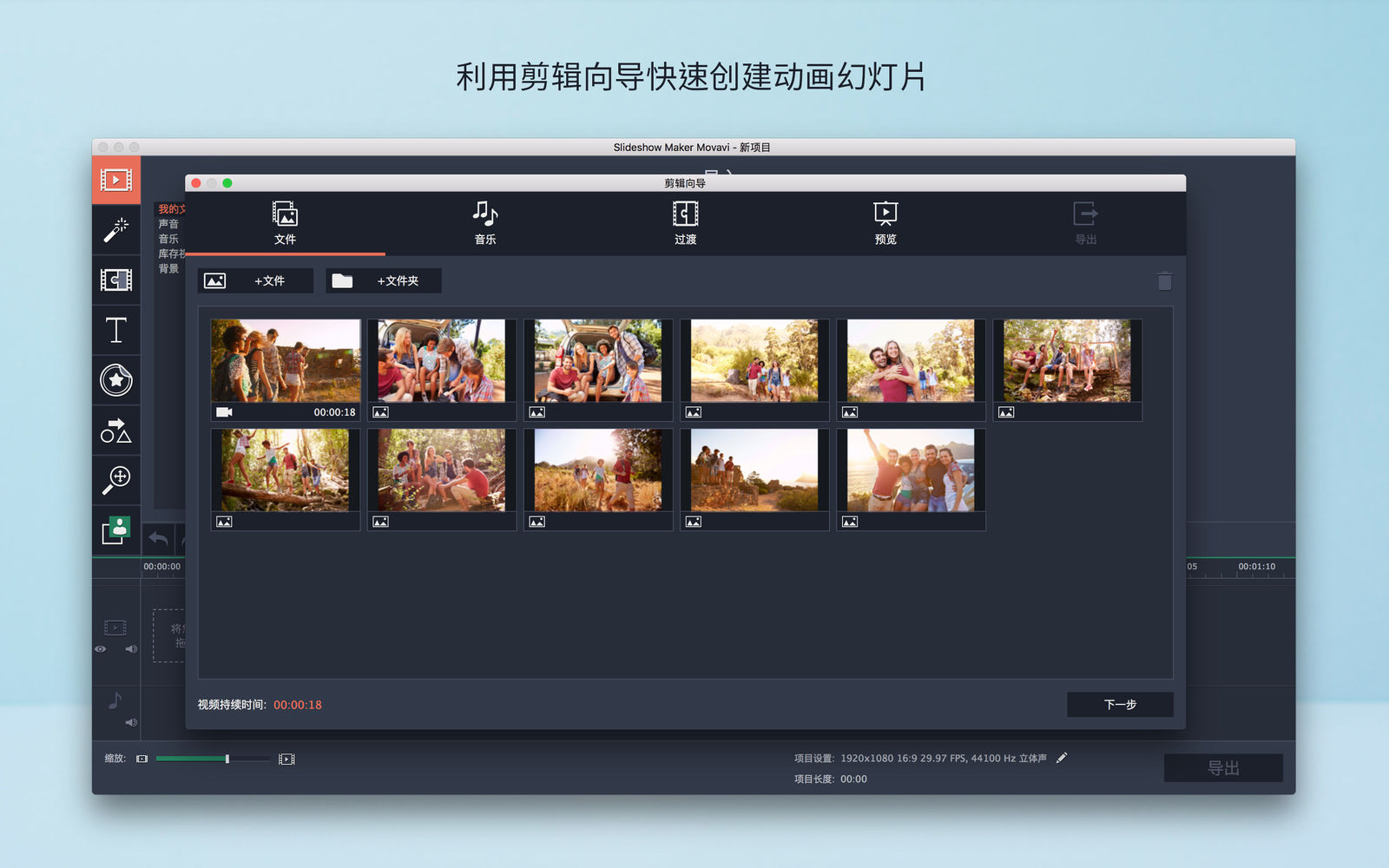Select the hikers in golden field photo
Image resolution: width=1389 pixels, height=868 pixels.
[598, 478]
